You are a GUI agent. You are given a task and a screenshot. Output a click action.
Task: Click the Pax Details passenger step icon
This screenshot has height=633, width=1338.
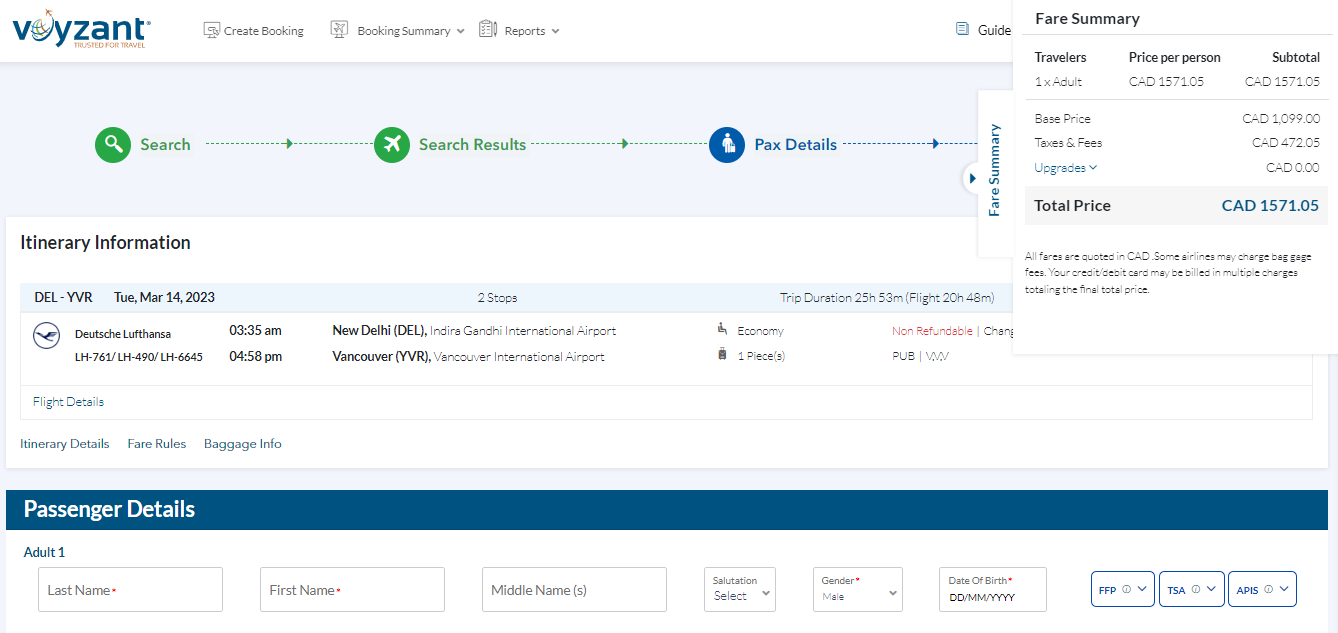pyautogui.click(x=727, y=144)
